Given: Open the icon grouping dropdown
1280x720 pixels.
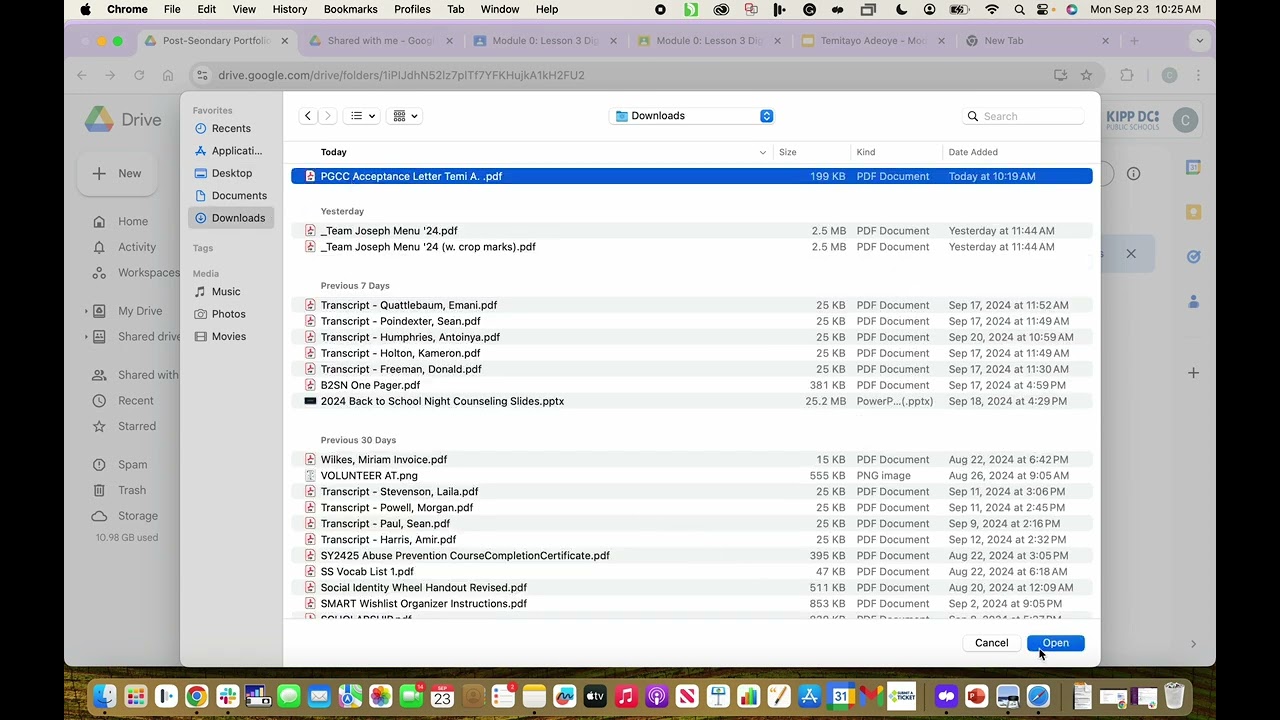Looking at the screenshot, I should pos(405,116).
